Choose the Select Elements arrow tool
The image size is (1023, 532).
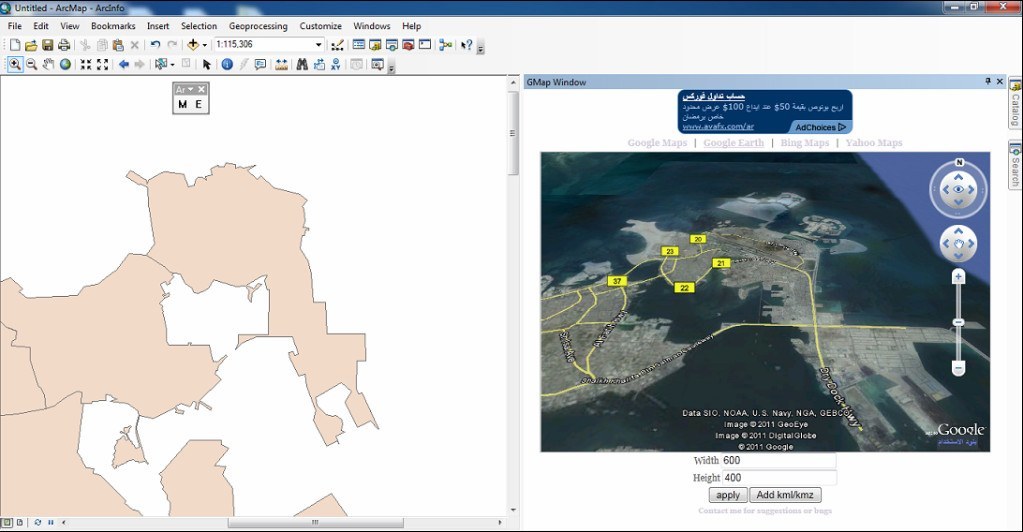click(x=207, y=65)
